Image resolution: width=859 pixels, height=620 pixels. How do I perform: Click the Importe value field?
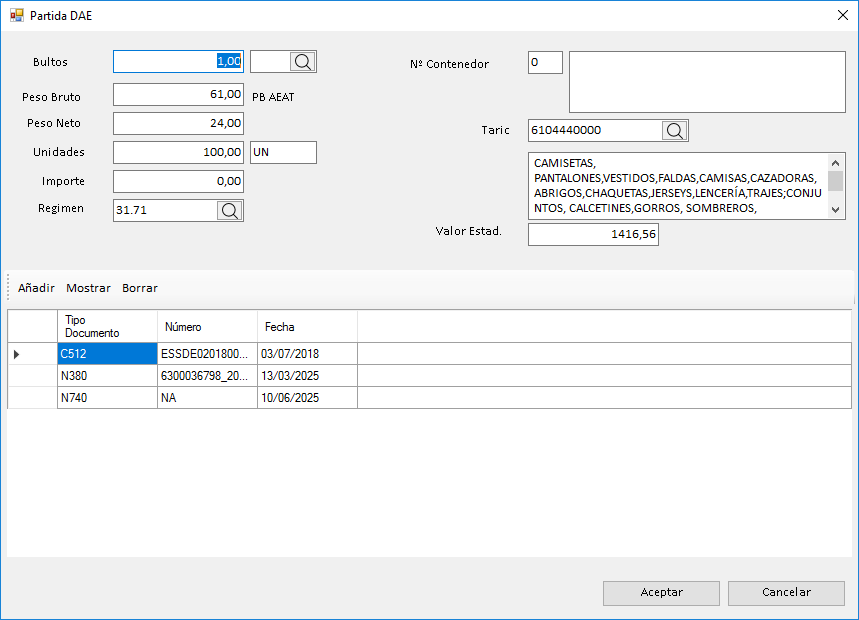point(178,182)
